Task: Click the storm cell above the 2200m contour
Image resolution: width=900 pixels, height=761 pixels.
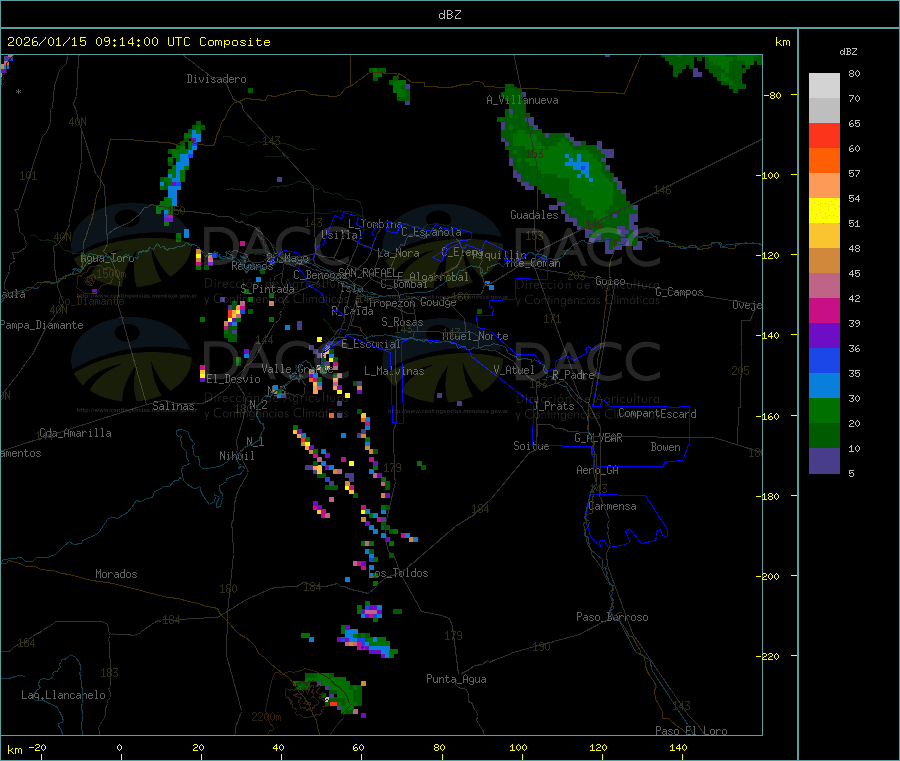Action: [330, 693]
